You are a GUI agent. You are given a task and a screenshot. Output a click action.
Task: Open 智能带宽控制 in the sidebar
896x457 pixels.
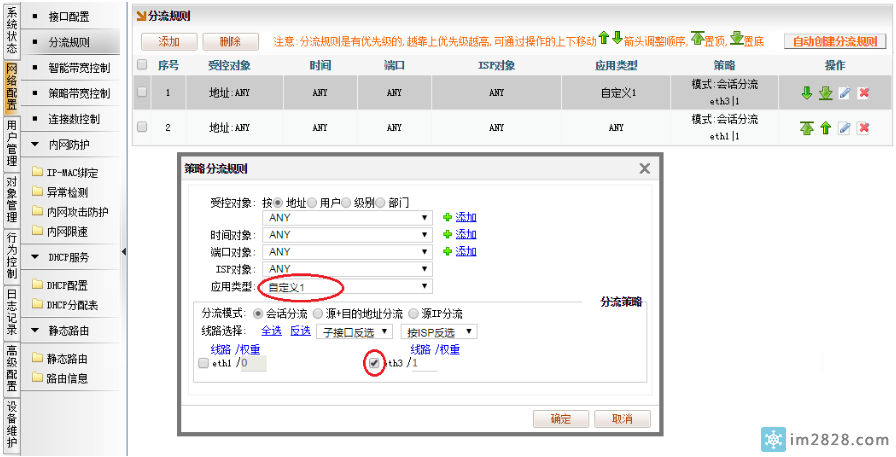point(79,68)
